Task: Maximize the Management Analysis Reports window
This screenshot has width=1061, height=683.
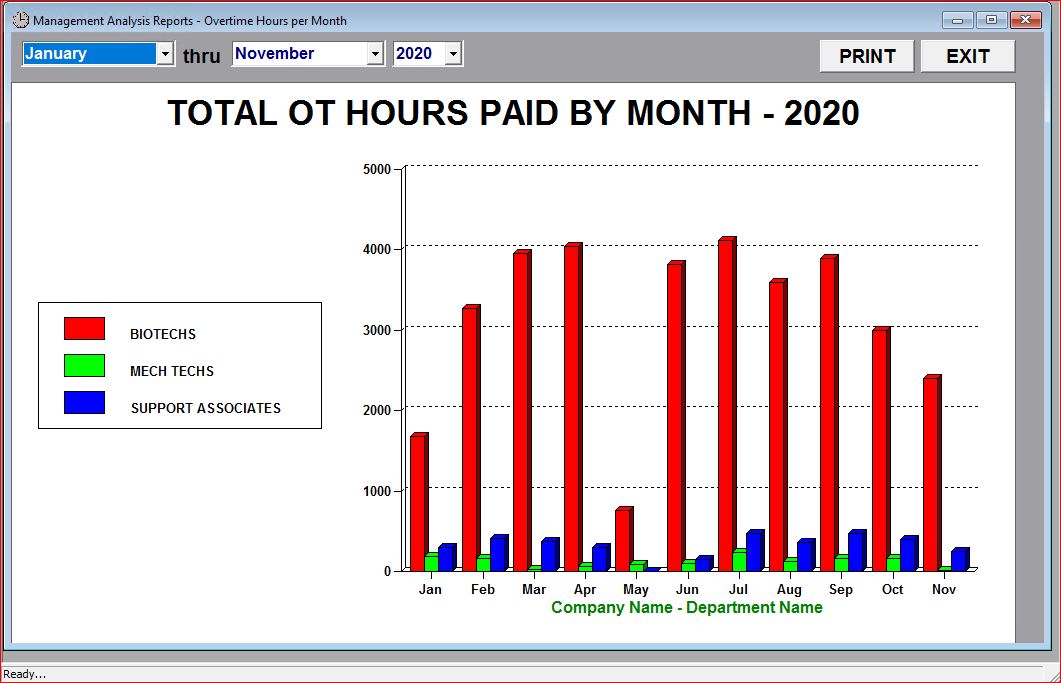Action: pos(991,20)
